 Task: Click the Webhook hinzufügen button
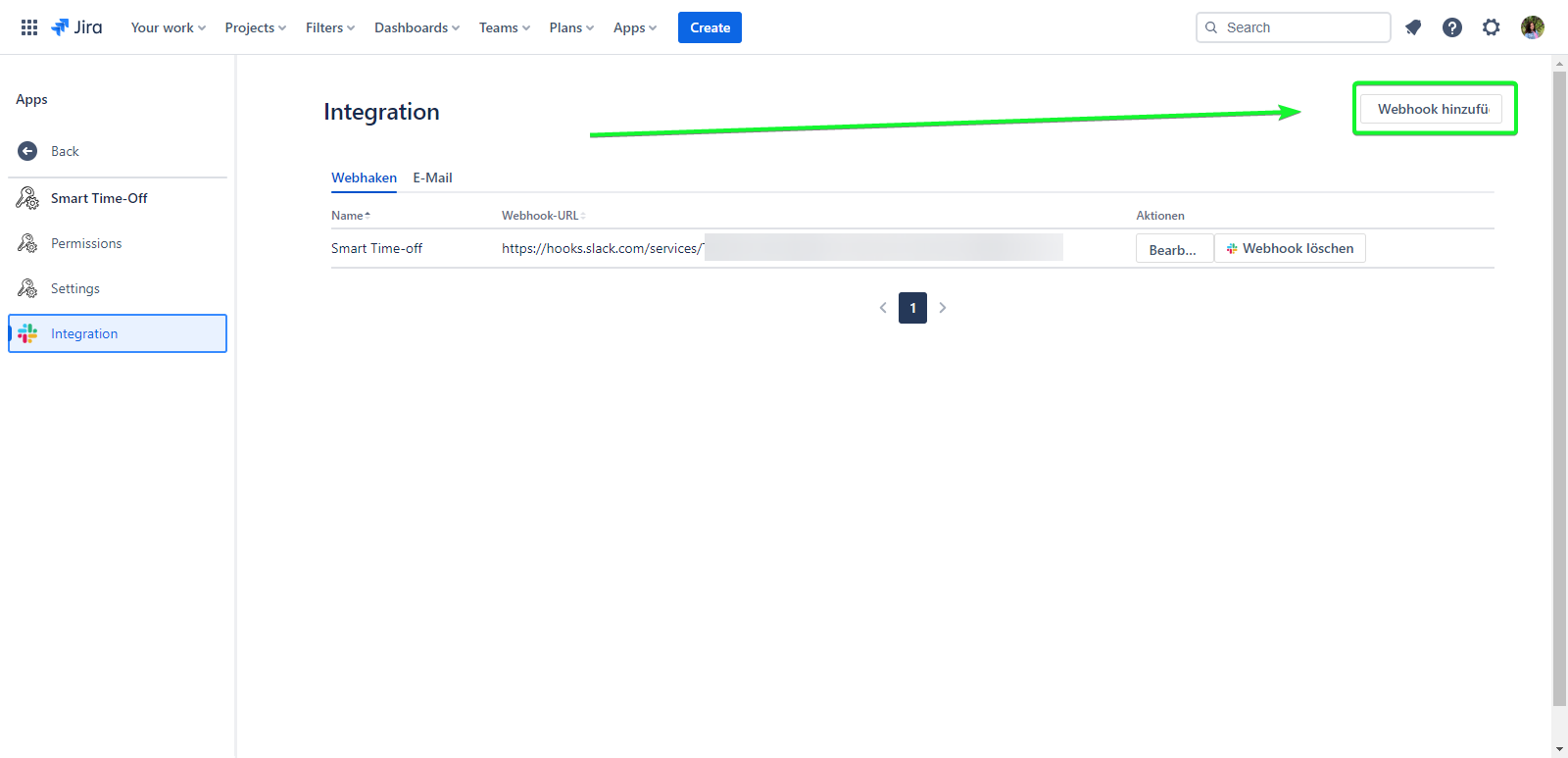[1432, 109]
